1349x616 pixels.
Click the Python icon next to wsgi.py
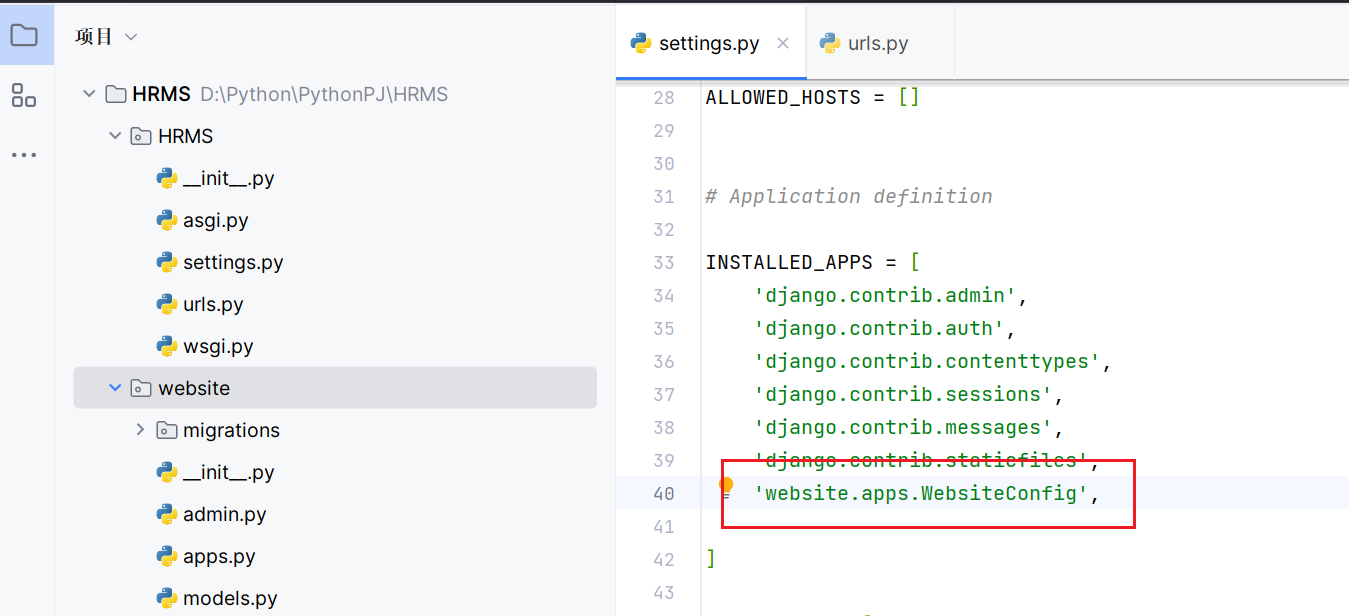coord(167,346)
